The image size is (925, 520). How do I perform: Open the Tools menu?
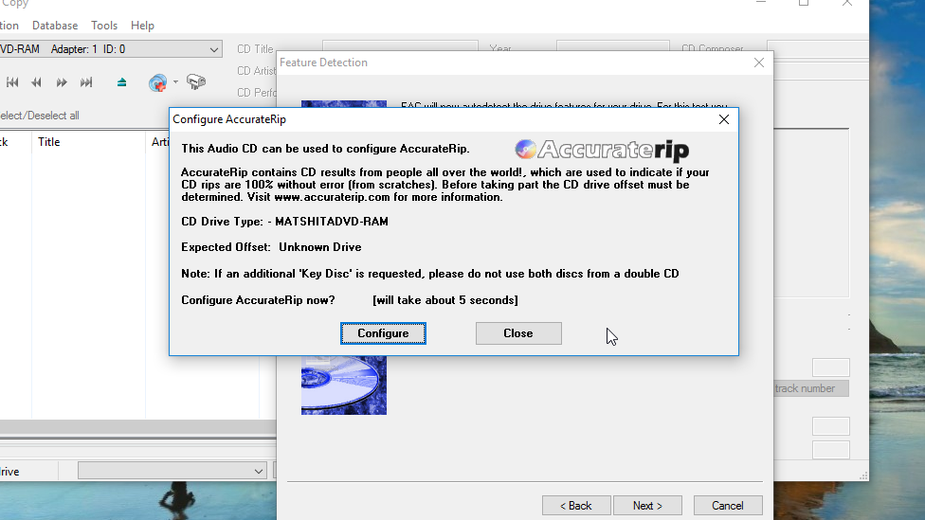[x=104, y=25]
